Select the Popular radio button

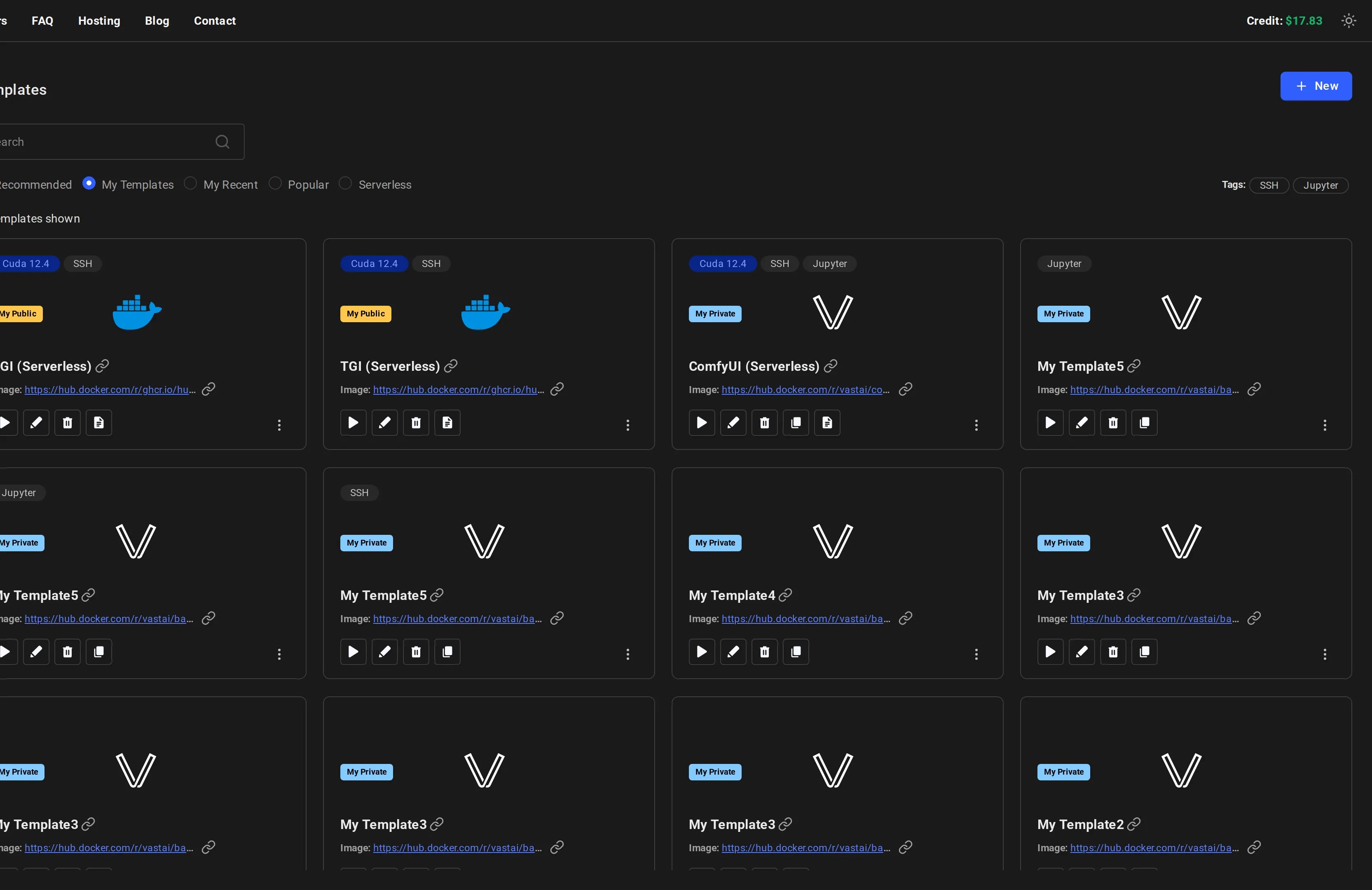[x=275, y=183]
